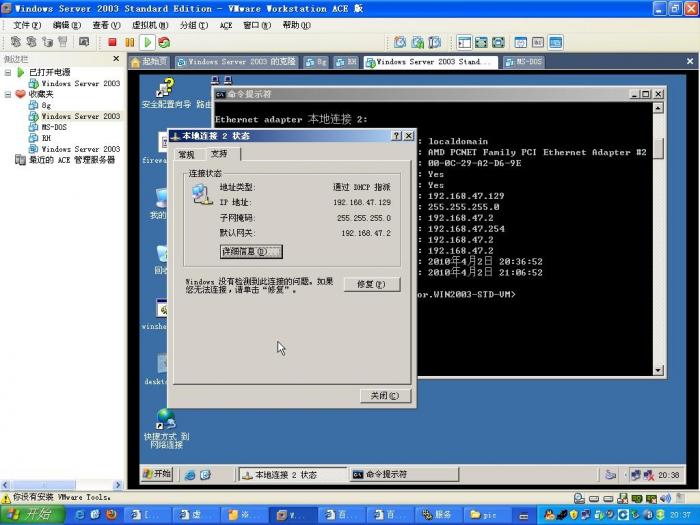
Task: Click the fifth left toolbar icon near stop button
Action: click(x=83, y=42)
